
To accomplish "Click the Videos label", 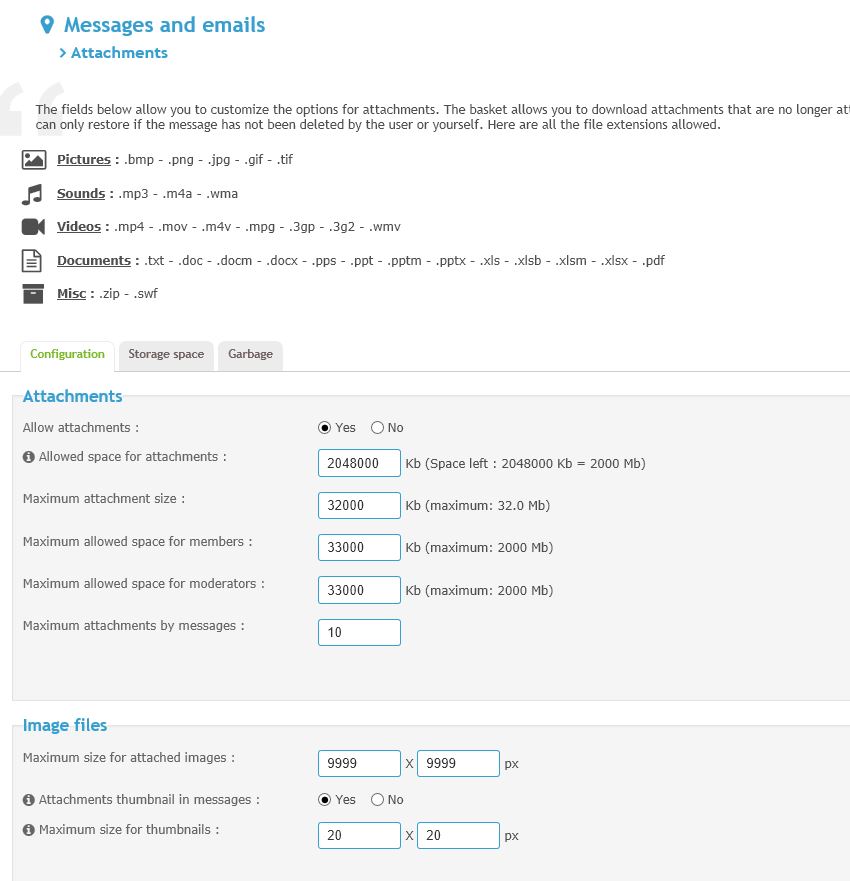I will point(79,227).
